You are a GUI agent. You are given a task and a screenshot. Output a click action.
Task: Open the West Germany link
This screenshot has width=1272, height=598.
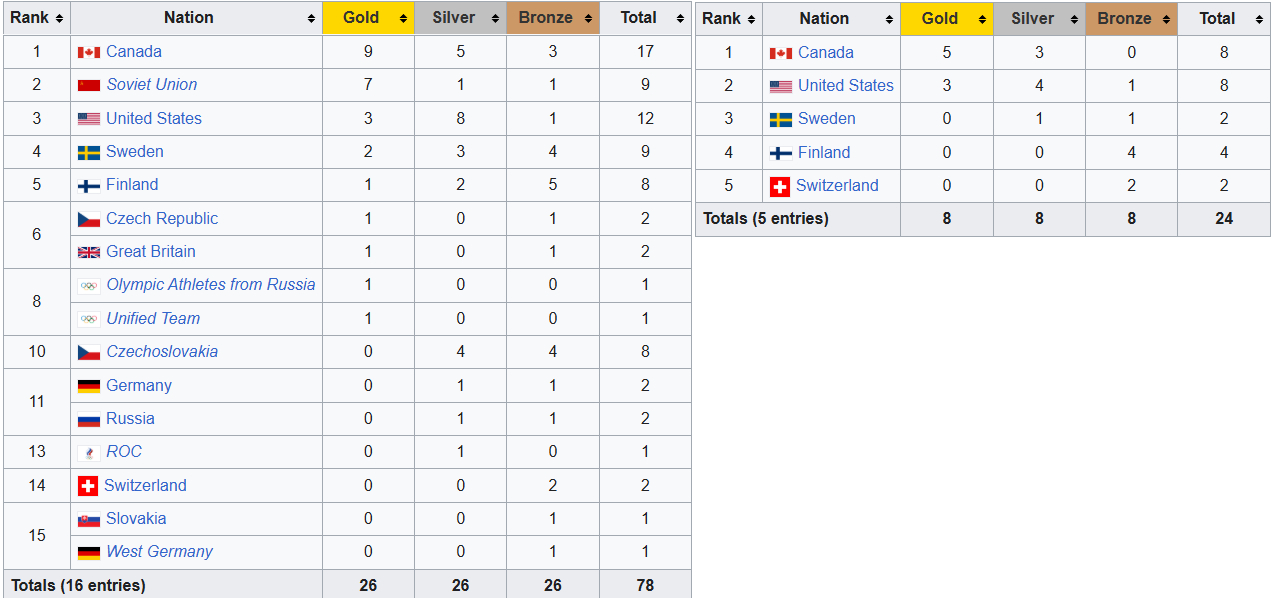[x=159, y=552]
